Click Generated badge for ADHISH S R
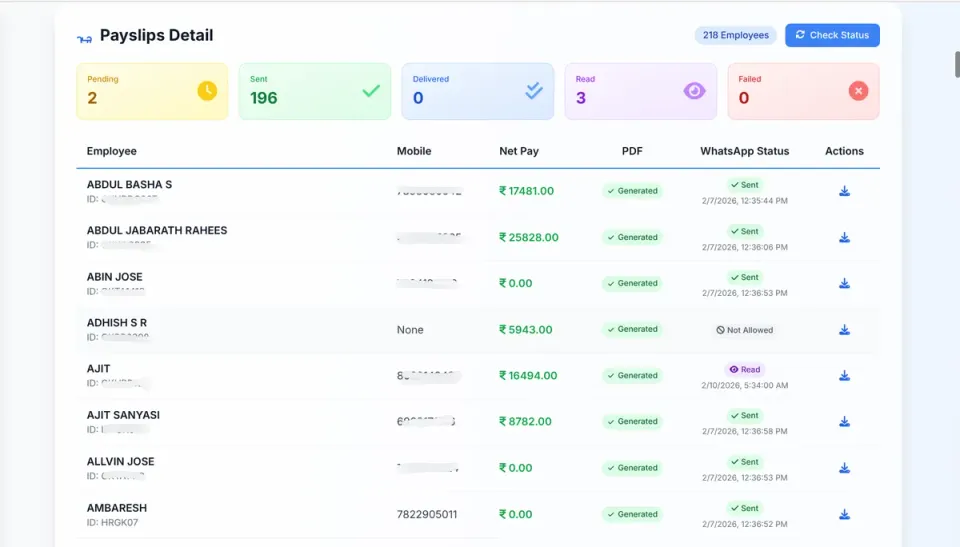 632,330
